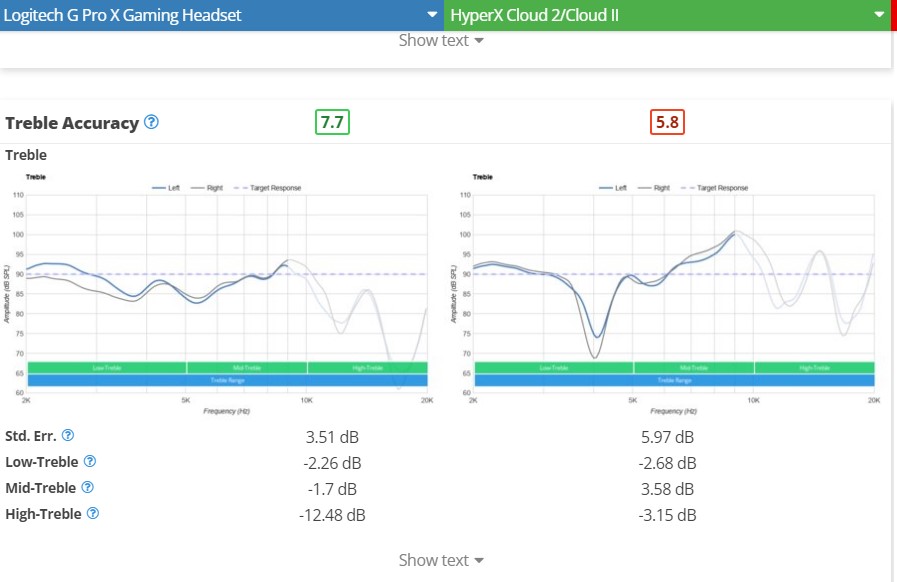Select Mid-Treble band in HyperX chart
The image size is (897, 582).
coord(694,368)
